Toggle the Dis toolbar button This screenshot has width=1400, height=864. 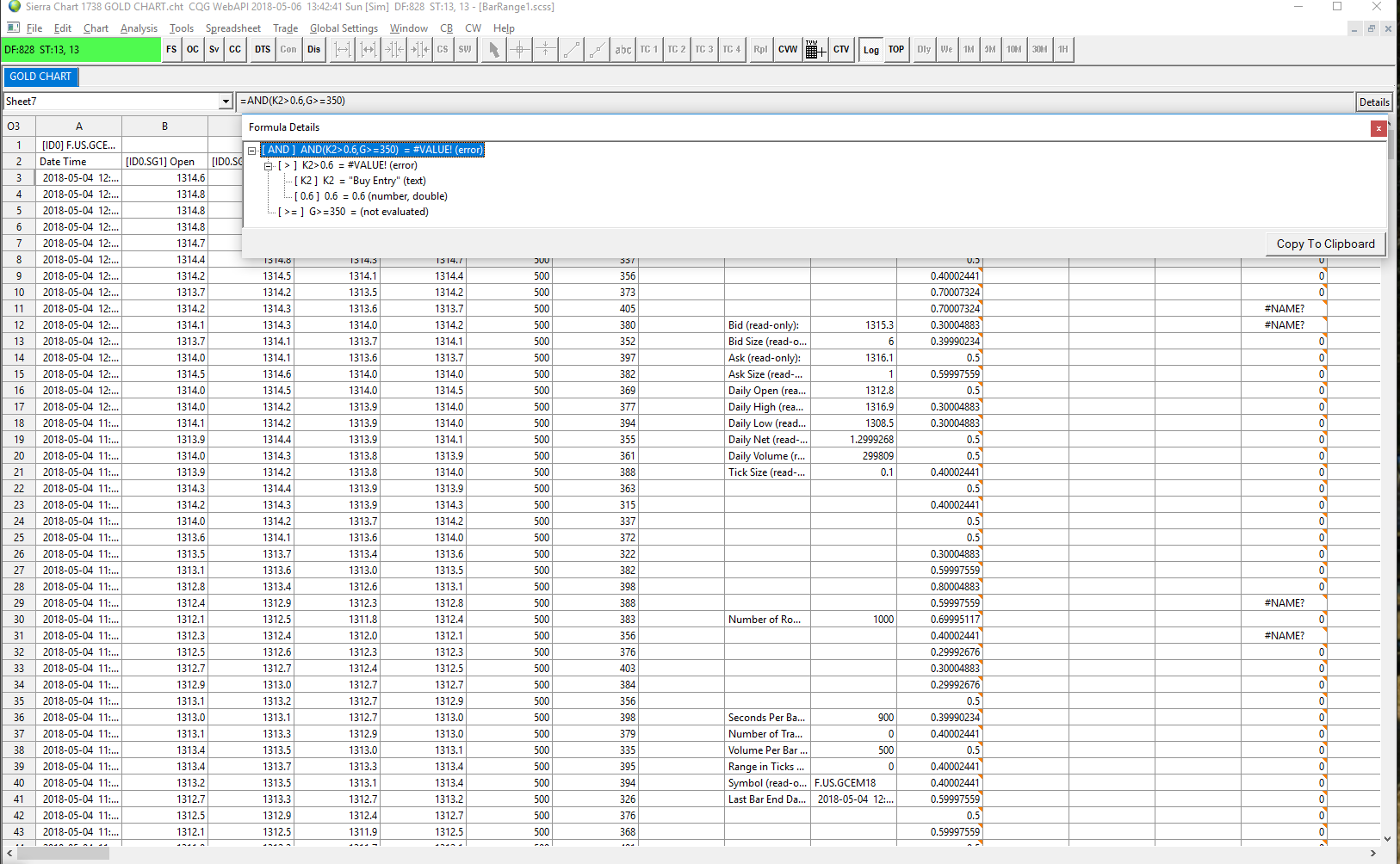coord(313,50)
